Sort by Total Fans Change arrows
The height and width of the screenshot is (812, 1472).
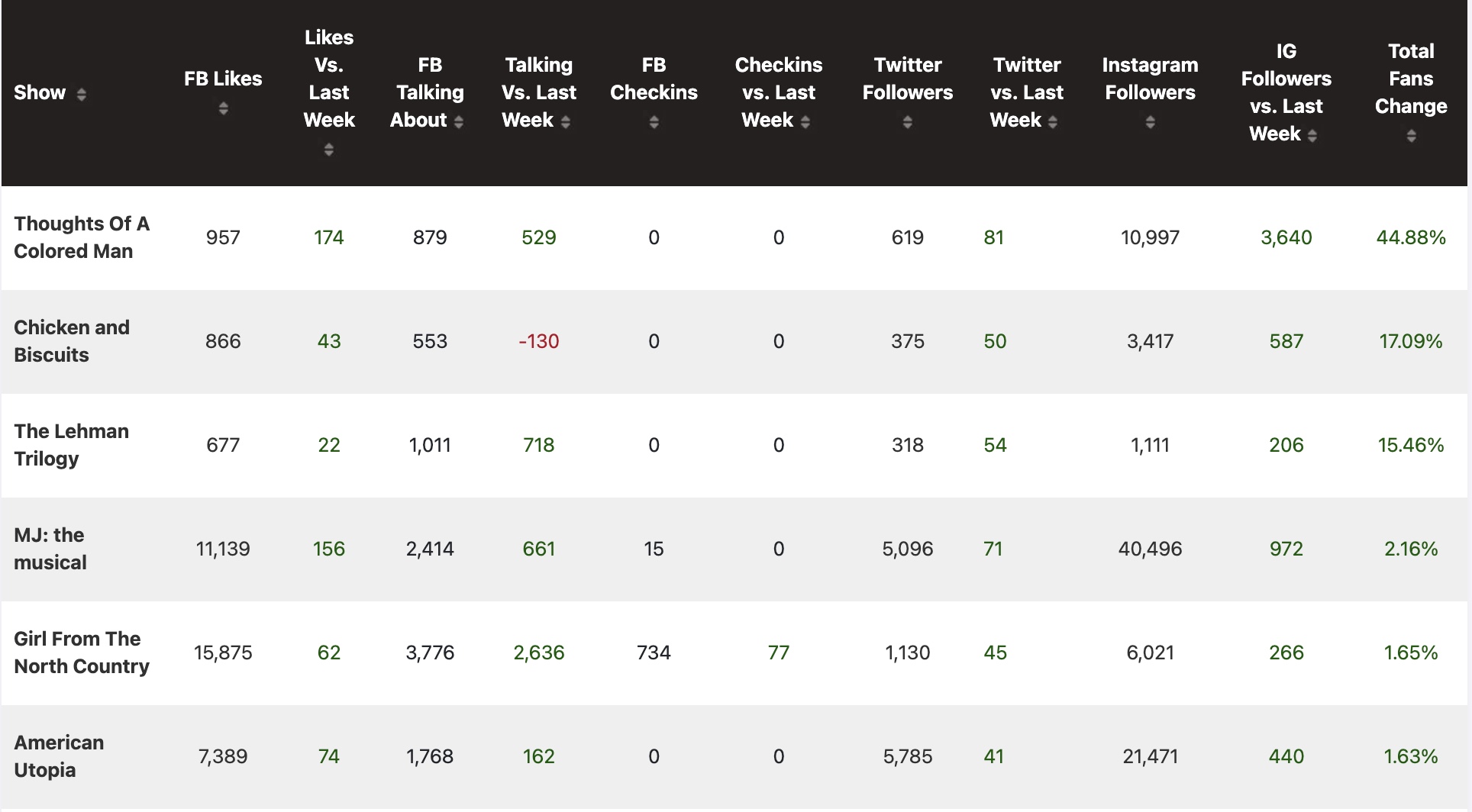(1411, 136)
